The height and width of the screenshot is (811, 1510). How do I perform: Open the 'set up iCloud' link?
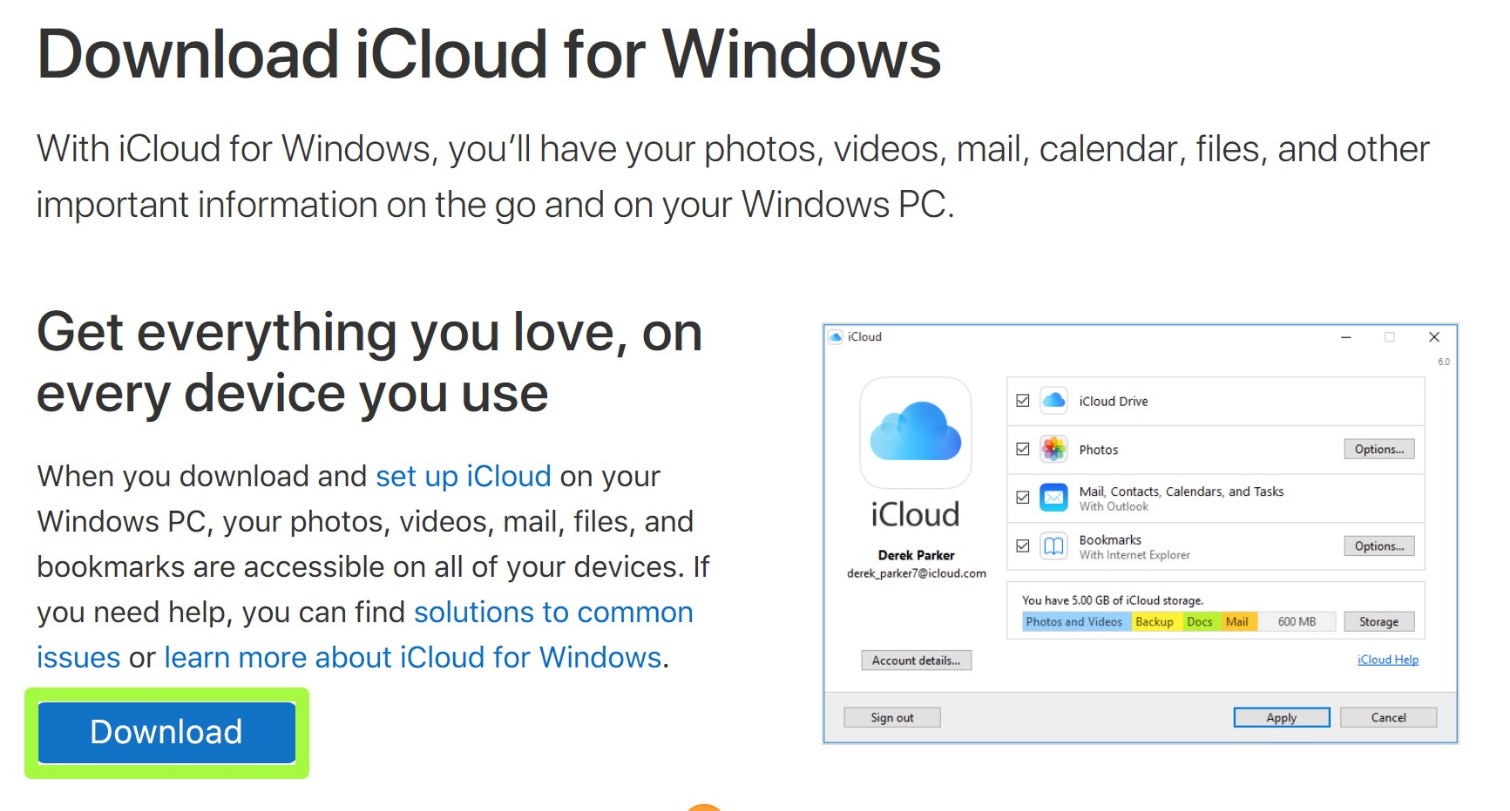[463, 475]
